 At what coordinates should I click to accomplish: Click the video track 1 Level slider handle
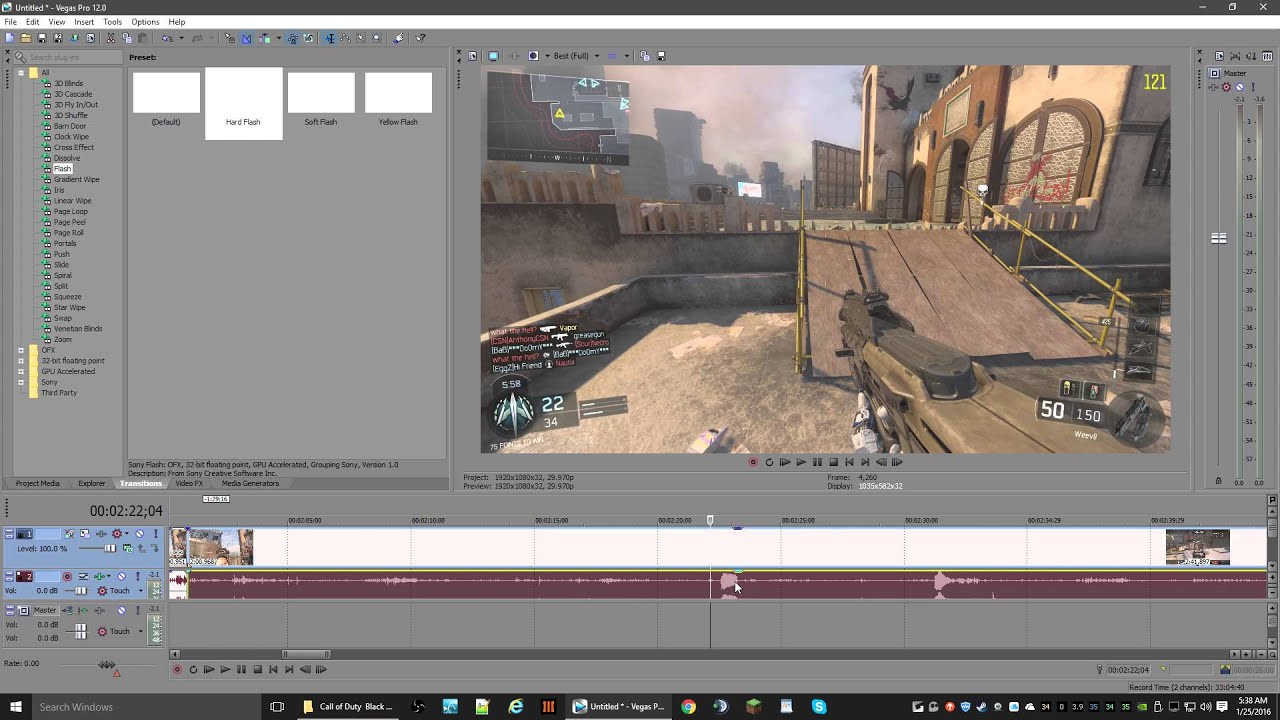[x=110, y=548]
